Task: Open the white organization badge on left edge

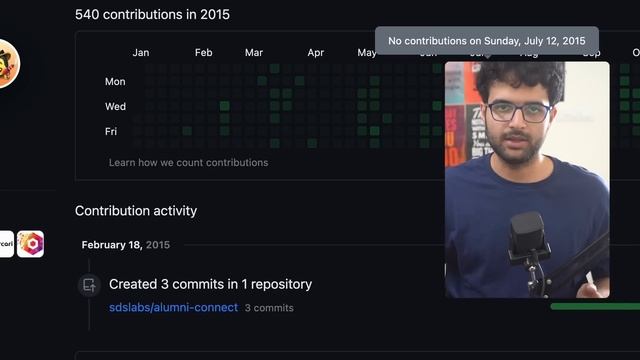Action: [x=6, y=244]
